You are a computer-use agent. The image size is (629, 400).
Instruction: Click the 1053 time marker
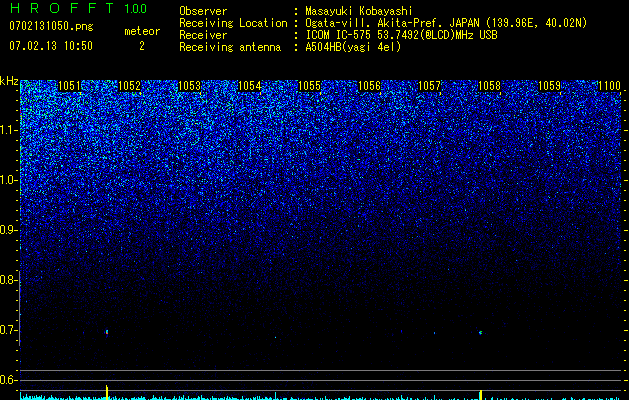click(189, 86)
